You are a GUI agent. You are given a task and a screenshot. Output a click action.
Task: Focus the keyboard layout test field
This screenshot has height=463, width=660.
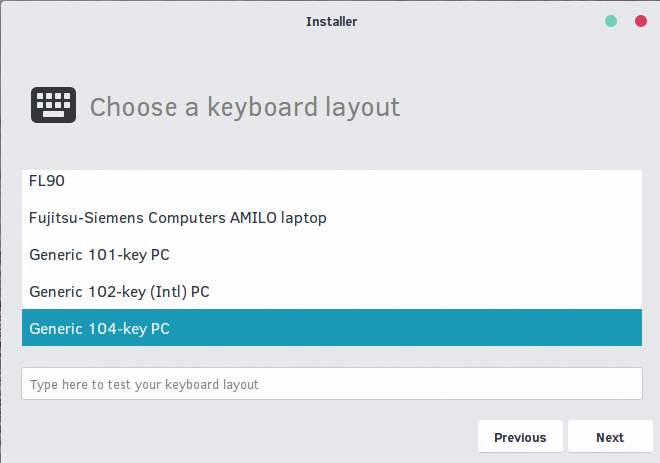pos(332,384)
